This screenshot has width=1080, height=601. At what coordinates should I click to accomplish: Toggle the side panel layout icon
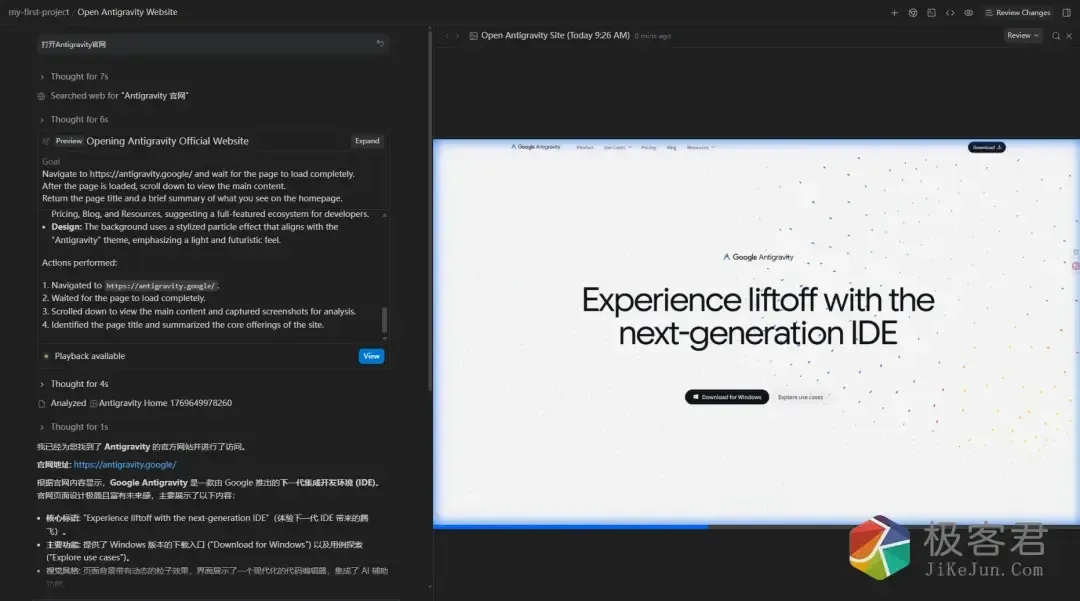point(1066,13)
